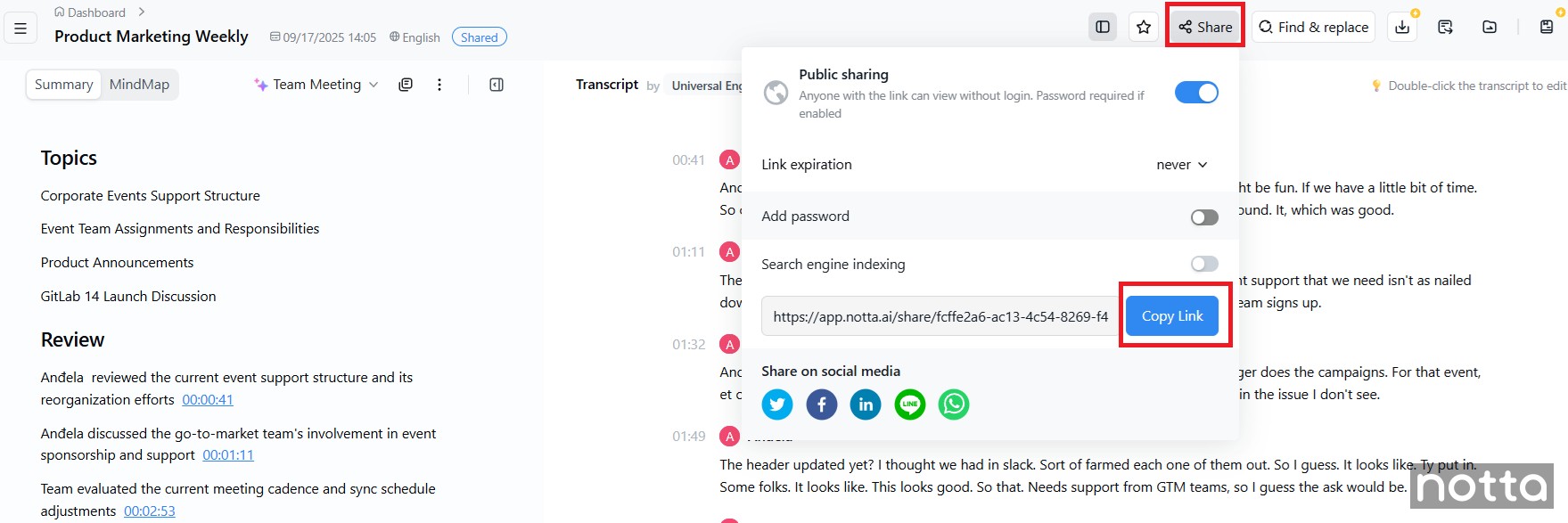The image size is (1568, 523).
Task: Switch to the MindMap tab
Action: [139, 85]
